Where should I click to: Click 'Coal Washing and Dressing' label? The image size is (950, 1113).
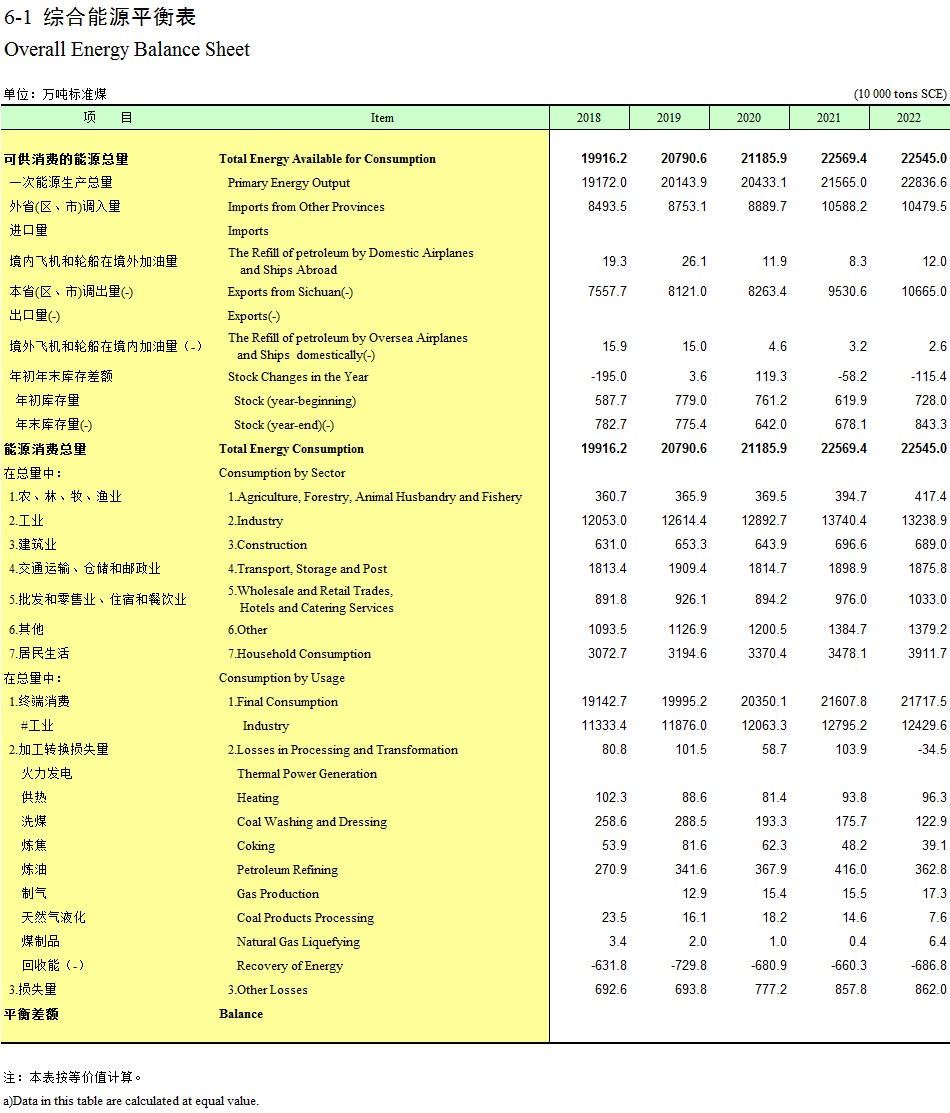point(312,822)
